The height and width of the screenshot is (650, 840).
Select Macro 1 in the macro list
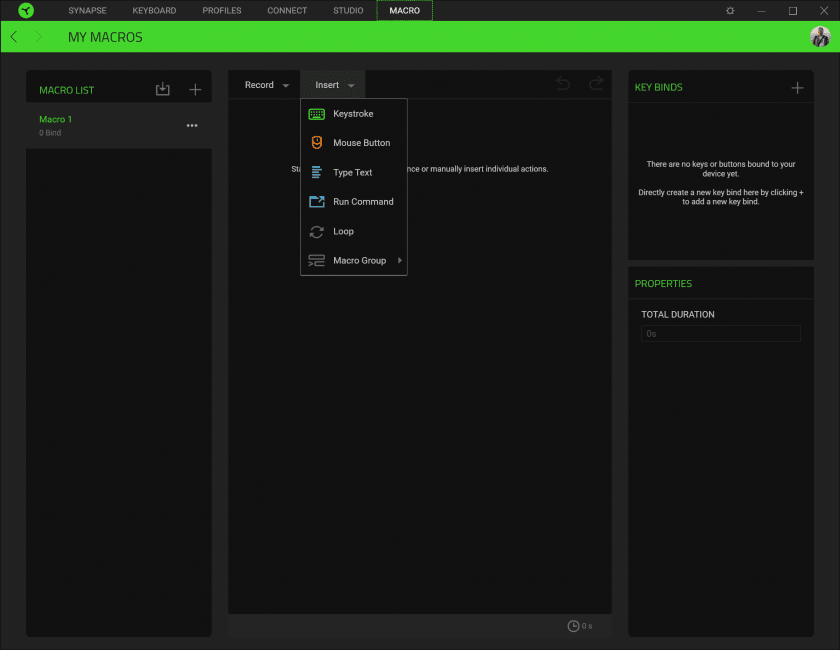[118, 125]
